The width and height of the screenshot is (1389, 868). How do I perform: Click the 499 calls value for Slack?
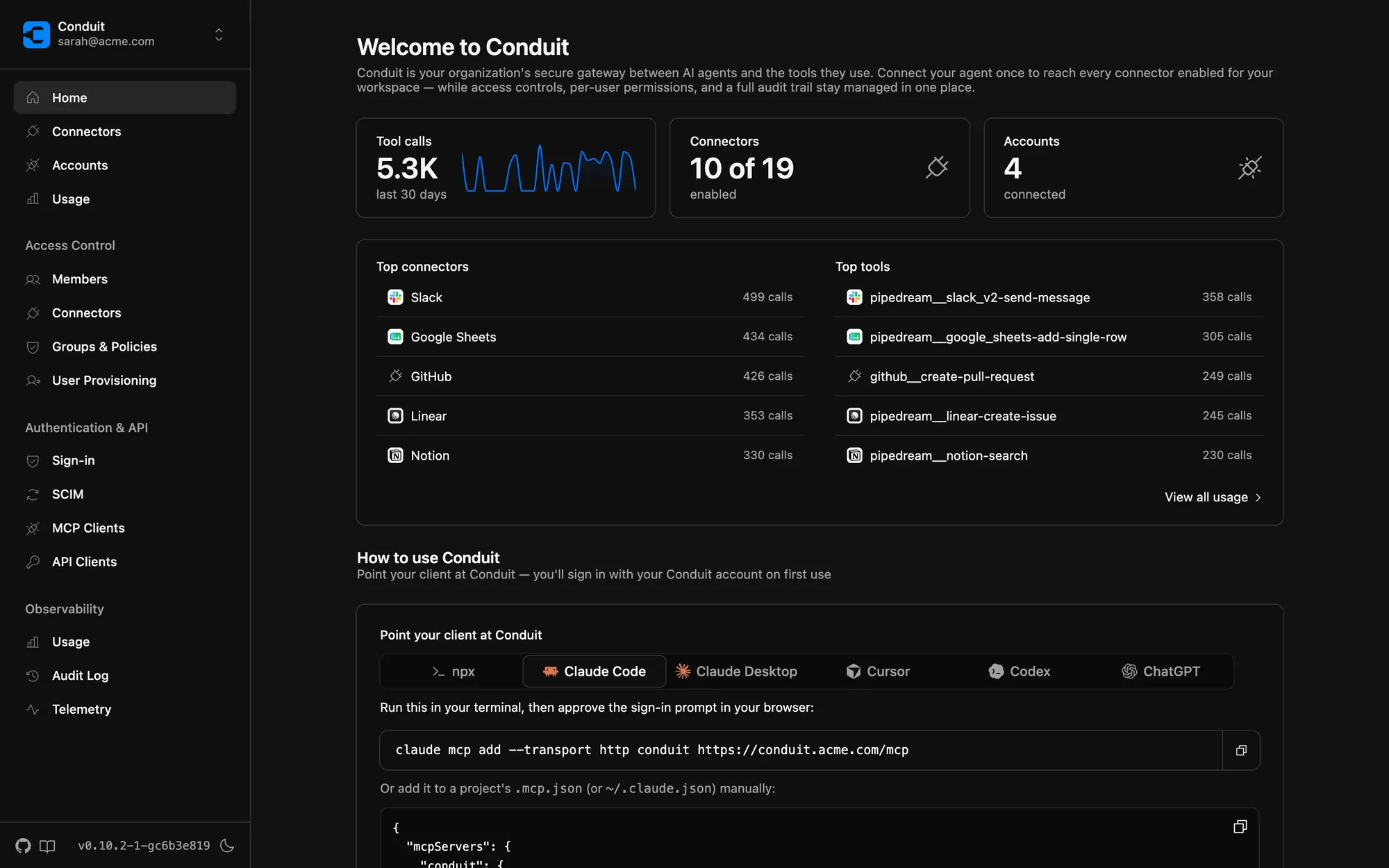click(x=767, y=297)
